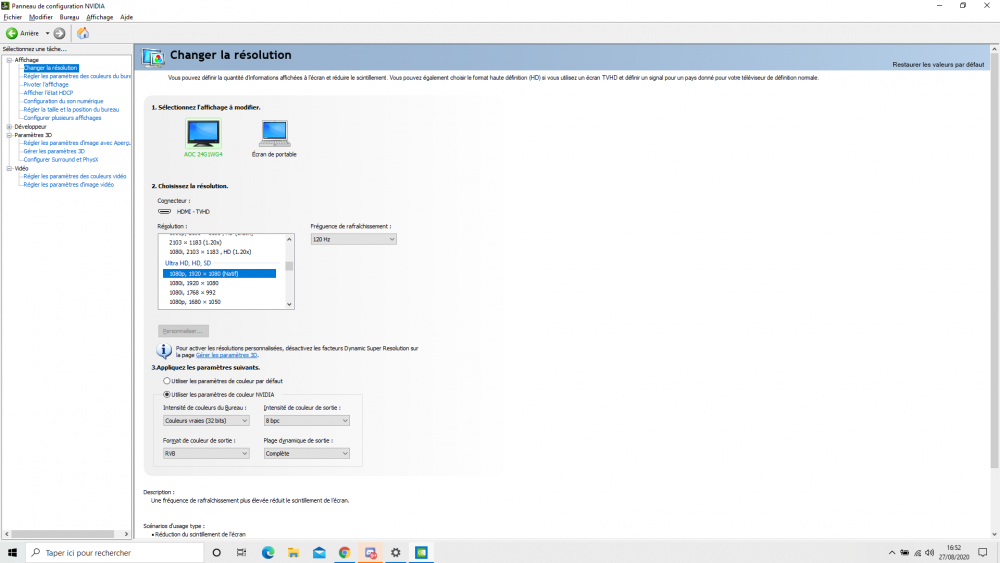Open the refresh rate 120 Hz dropdown
This screenshot has width=1000, height=563.
[x=353, y=239]
